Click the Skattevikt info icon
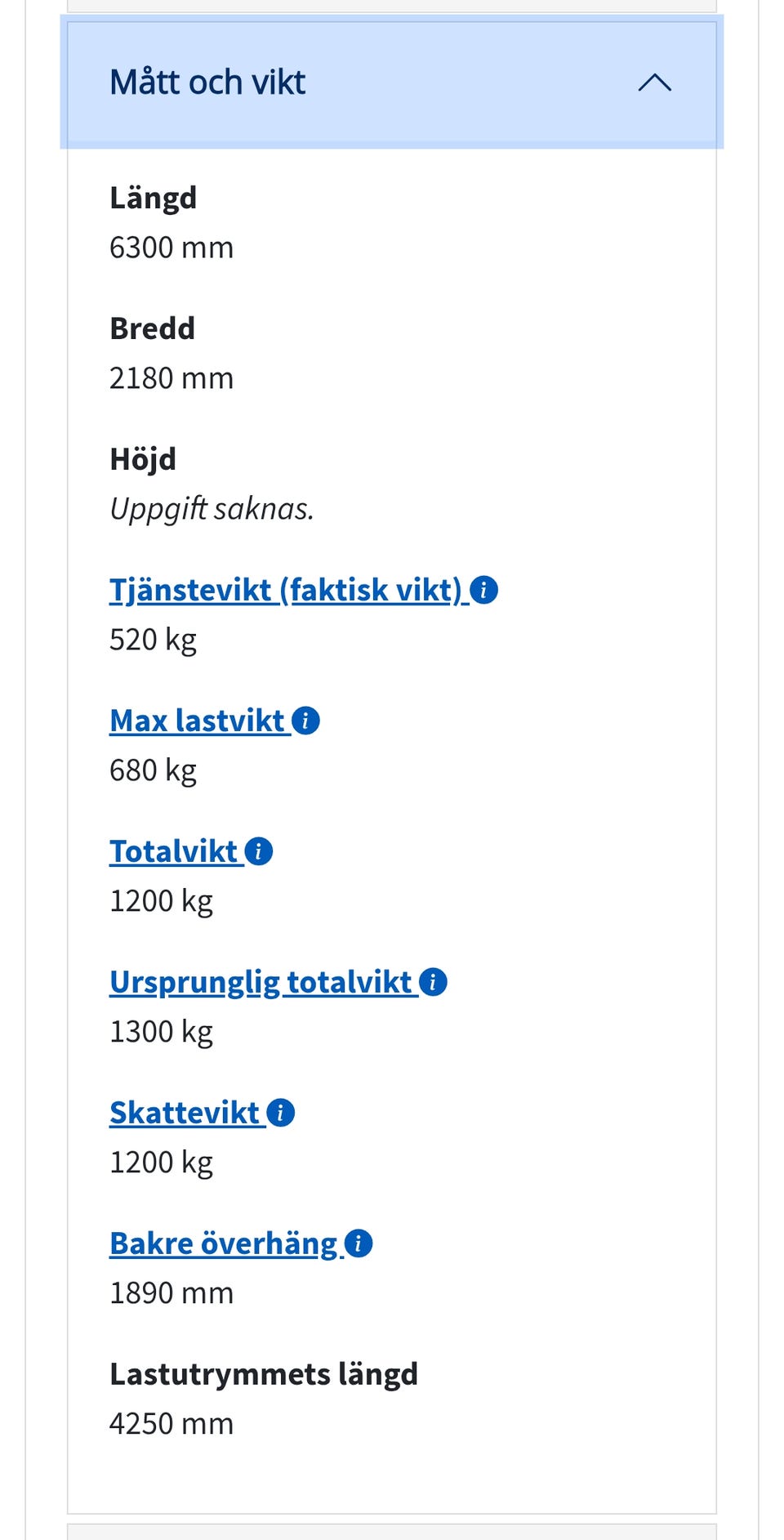Image resolution: width=784 pixels, height=1540 pixels. click(x=281, y=1113)
